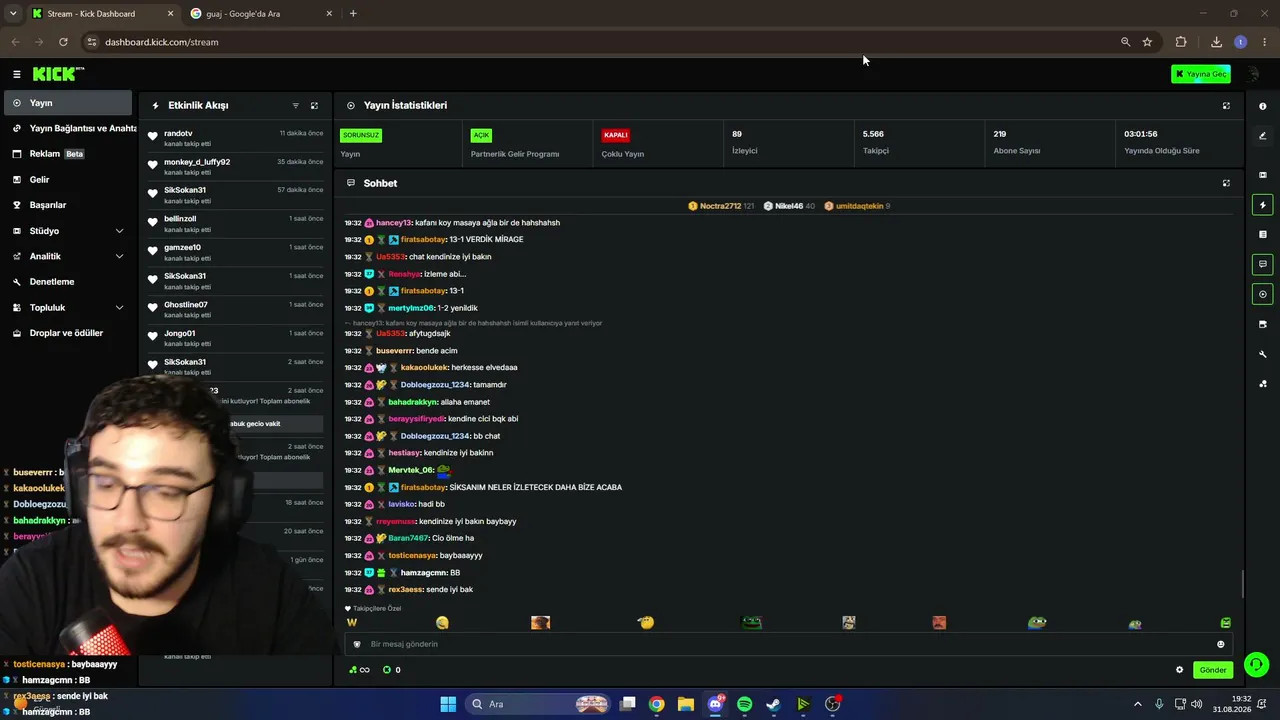Image resolution: width=1280 pixels, height=720 pixels.
Task: Open the hamburger menu beside the Kick logo
Action: 16,74
